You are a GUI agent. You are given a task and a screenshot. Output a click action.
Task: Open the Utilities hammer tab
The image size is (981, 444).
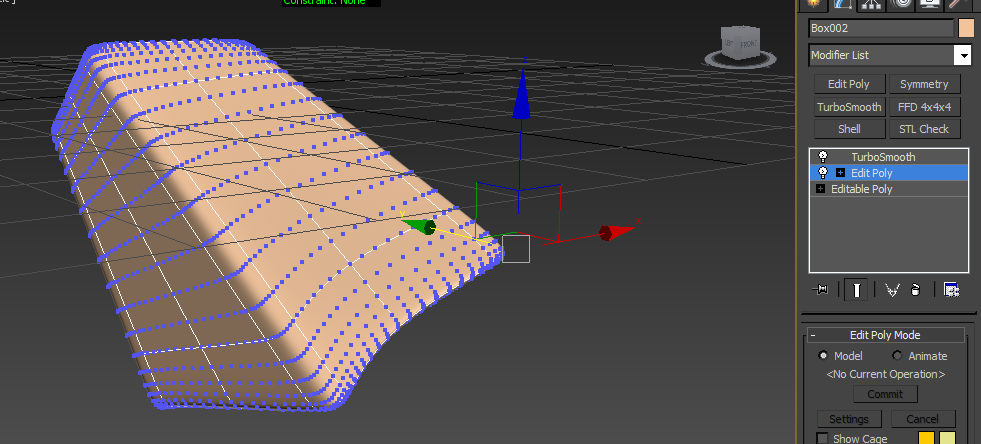click(x=957, y=4)
